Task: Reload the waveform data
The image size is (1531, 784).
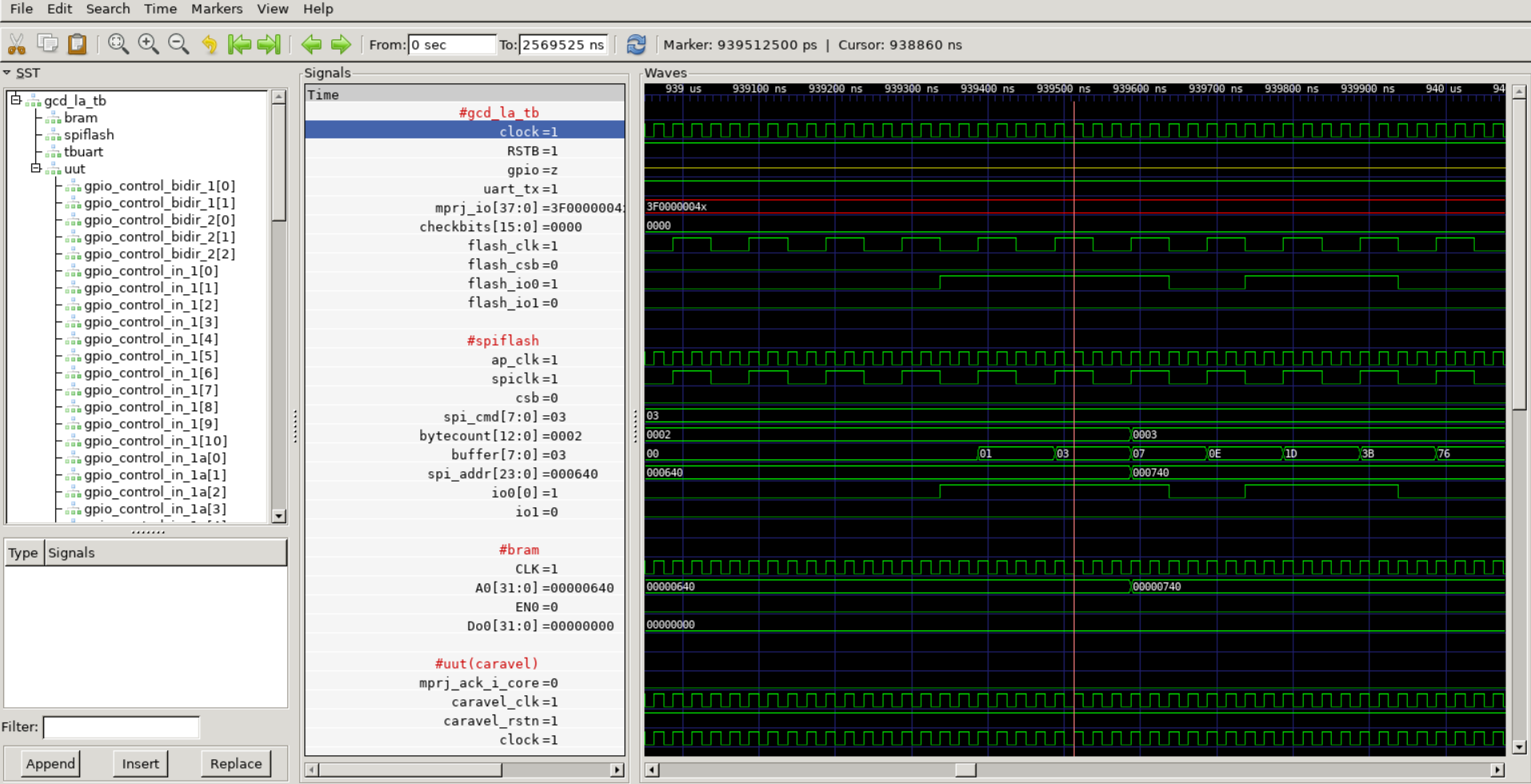Action: [635, 45]
